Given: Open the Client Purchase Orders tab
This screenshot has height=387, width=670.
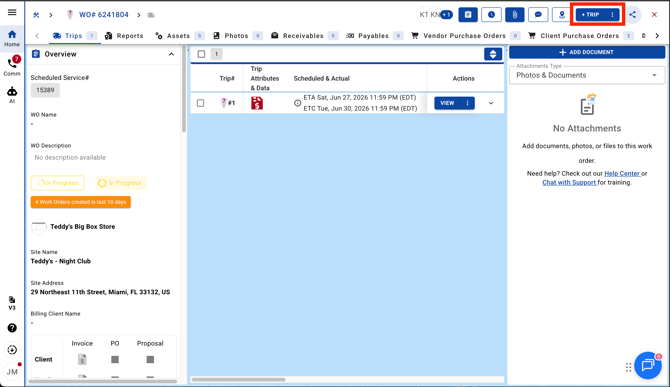Looking at the screenshot, I should tap(581, 36).
